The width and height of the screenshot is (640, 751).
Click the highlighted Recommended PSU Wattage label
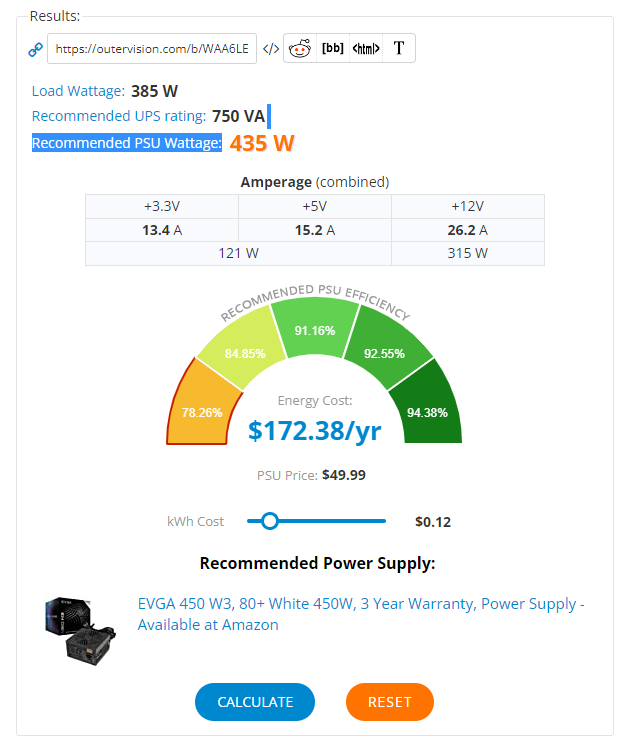(127, 143)
